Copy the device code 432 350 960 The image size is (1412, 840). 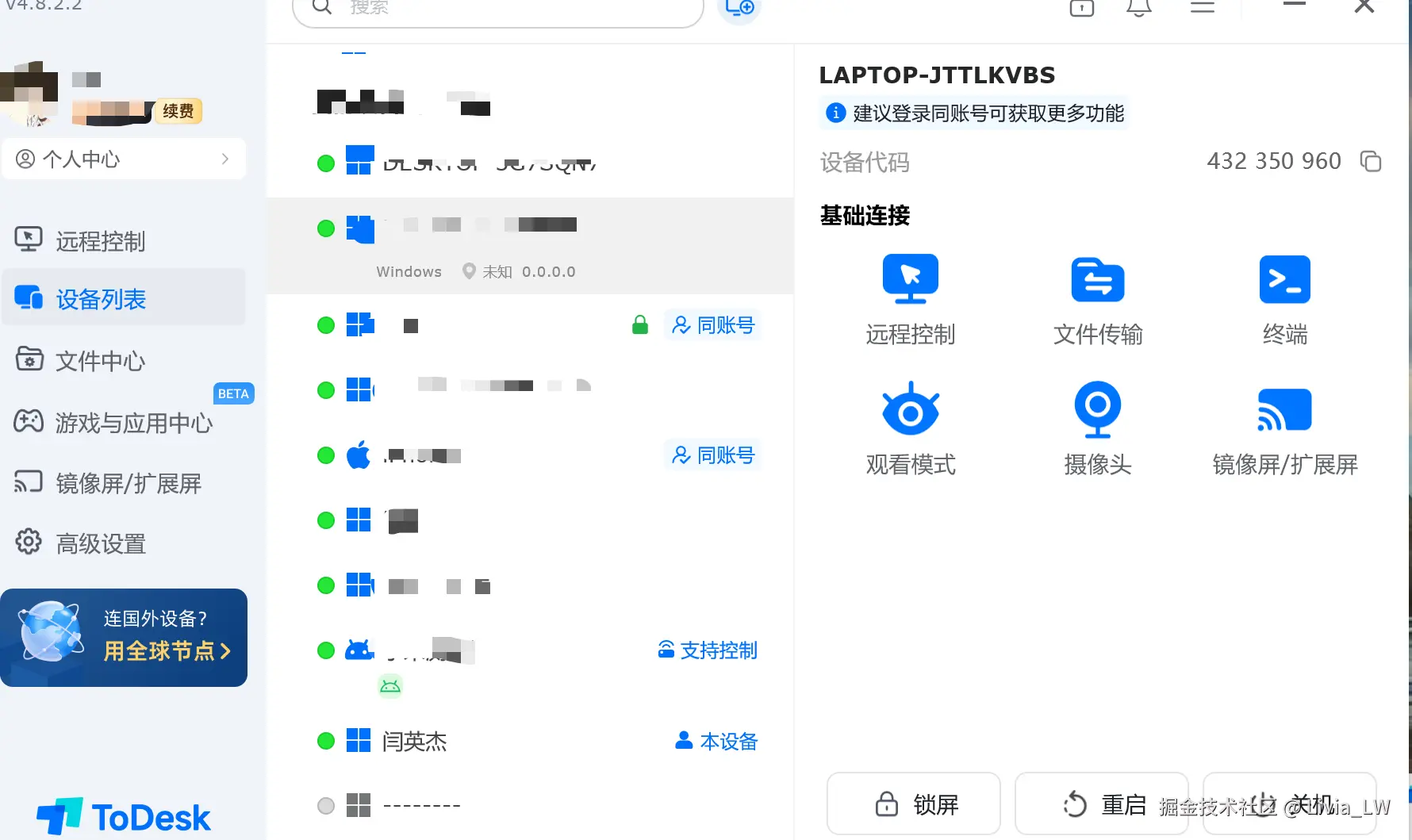tap(1371, 161)
